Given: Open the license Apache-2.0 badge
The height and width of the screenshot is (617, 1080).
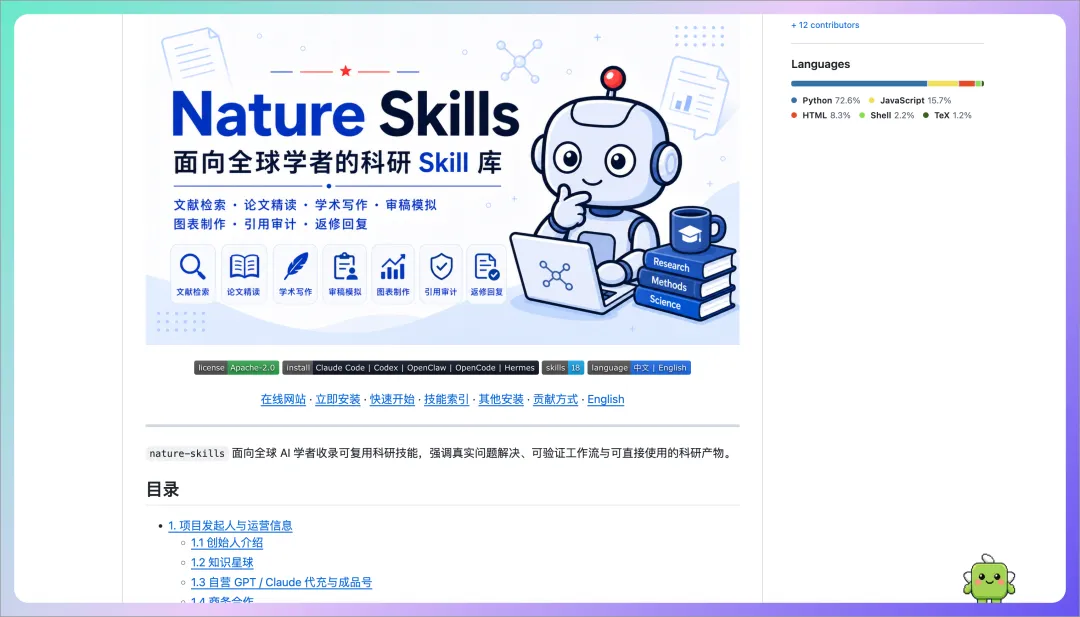Looking at the screenshot, I should click(236, 368).
